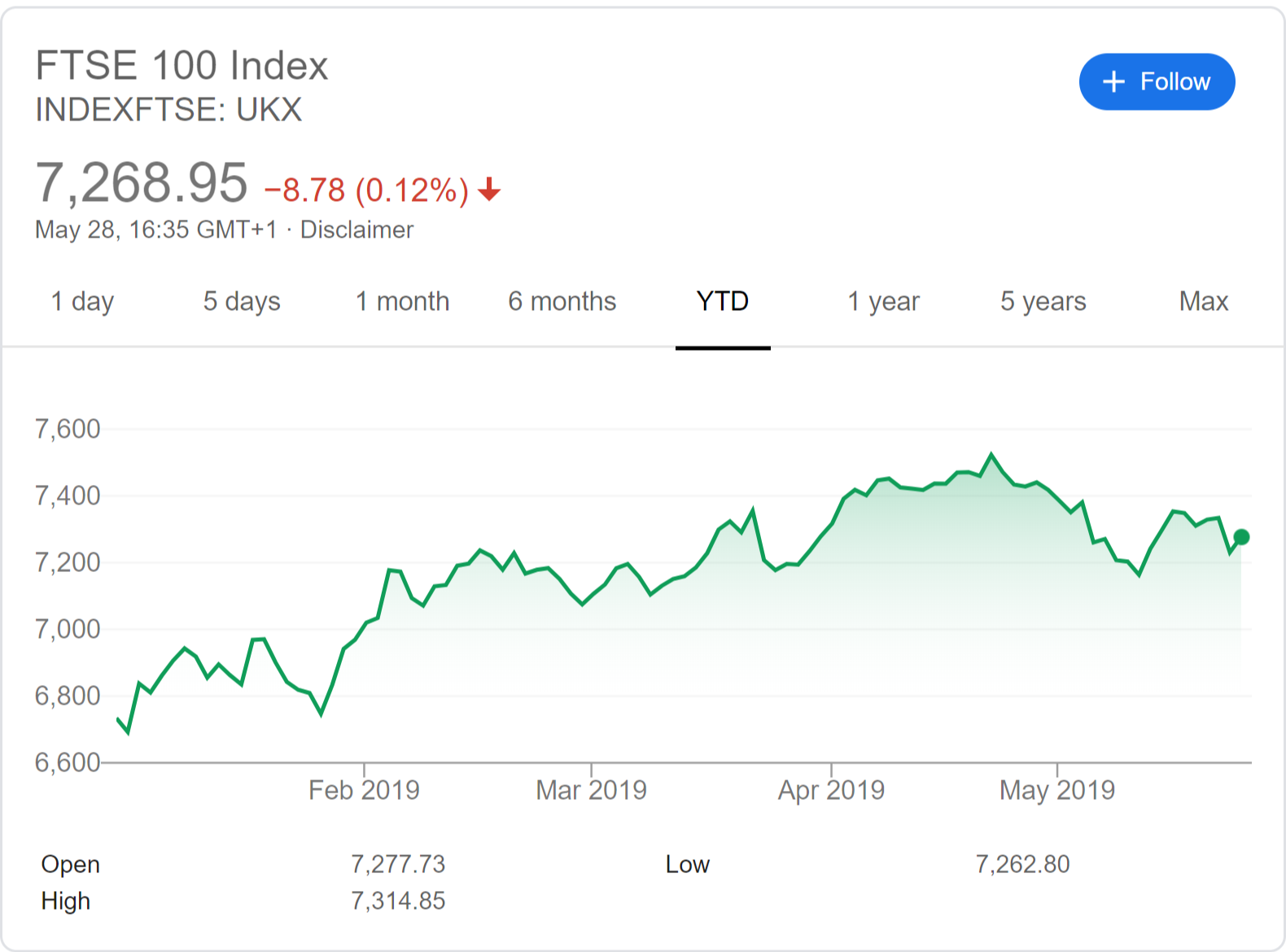Click the May 2019 axis label
Viewport: 1286px width, 952px height.
click(1057, 790)
